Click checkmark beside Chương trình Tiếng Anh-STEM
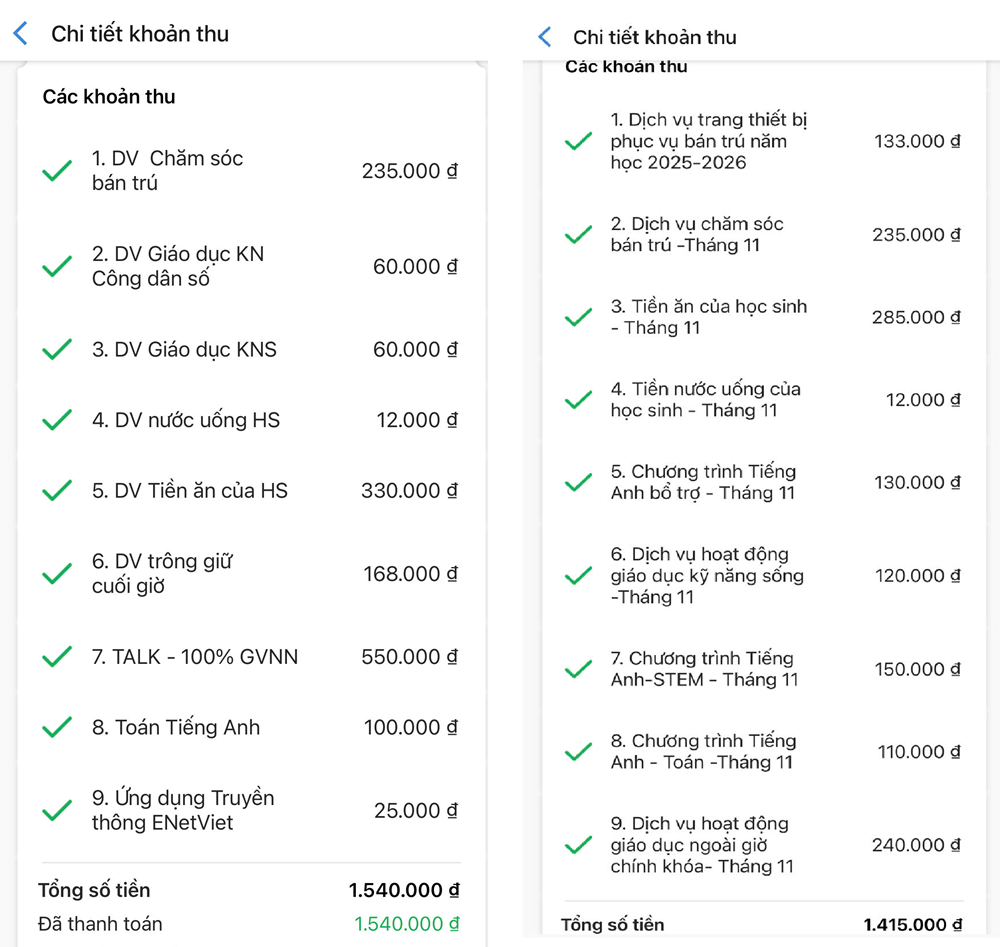The width and height of the screenshot is (1000, 947). (578, 669)
